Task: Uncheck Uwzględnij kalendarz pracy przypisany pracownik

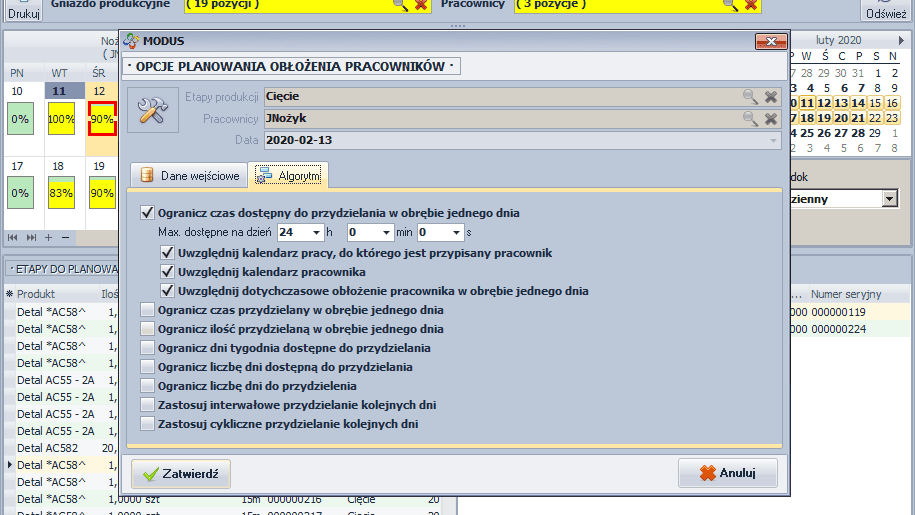Action: 167,253
